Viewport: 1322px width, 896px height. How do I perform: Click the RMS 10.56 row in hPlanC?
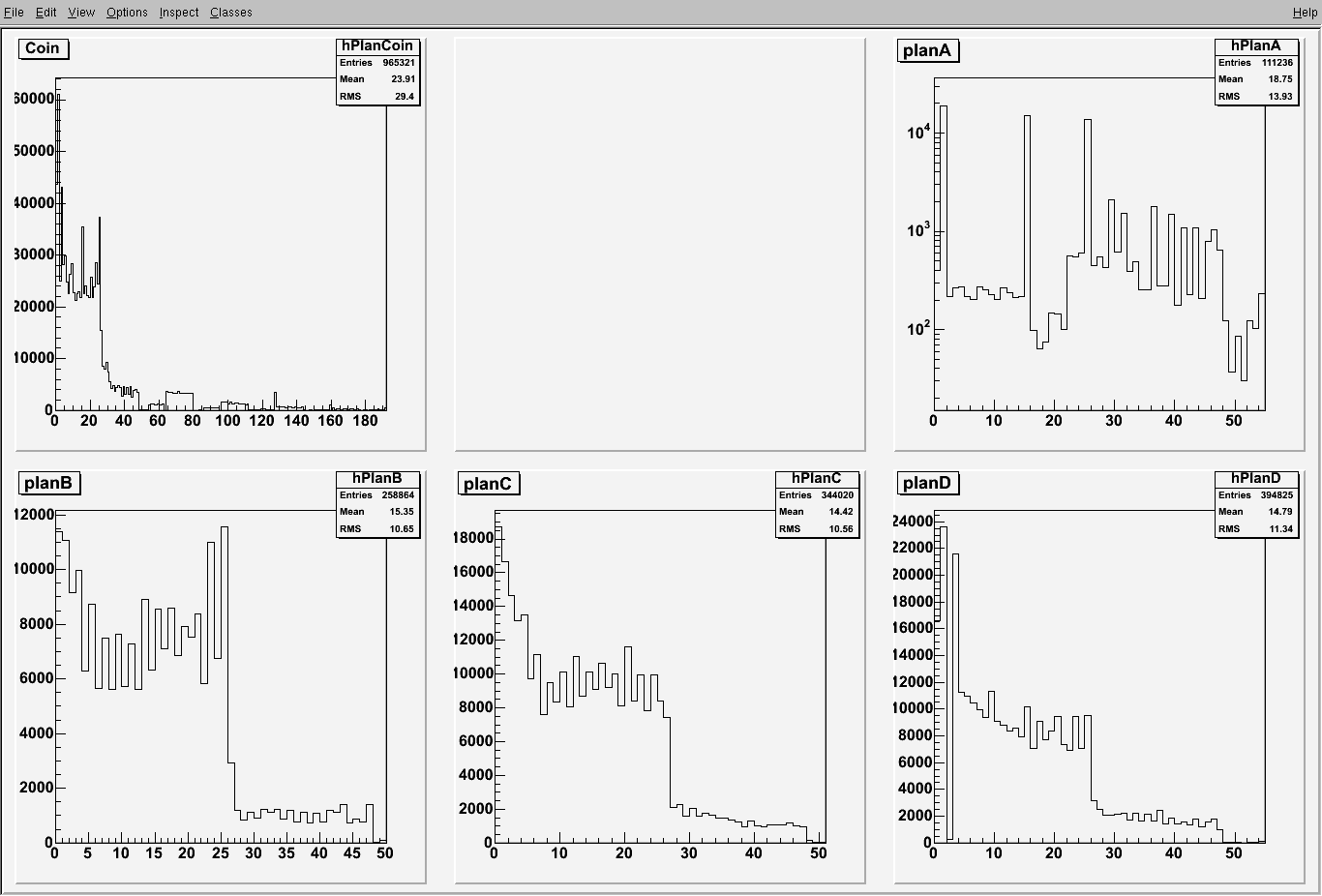tap(817, 529)
